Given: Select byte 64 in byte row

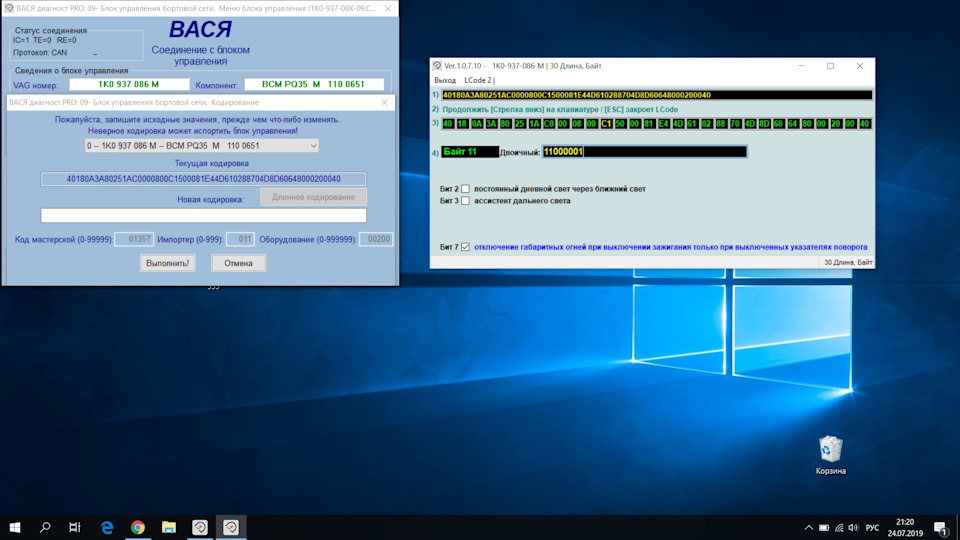Looking at the screenshot, I should pyautogui.click(x=793, y=124).
